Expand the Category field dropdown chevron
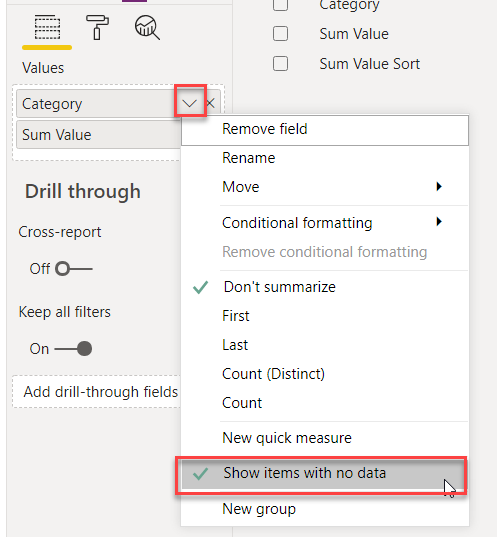This screenshot has height=537, width=497. coord(189,103)
